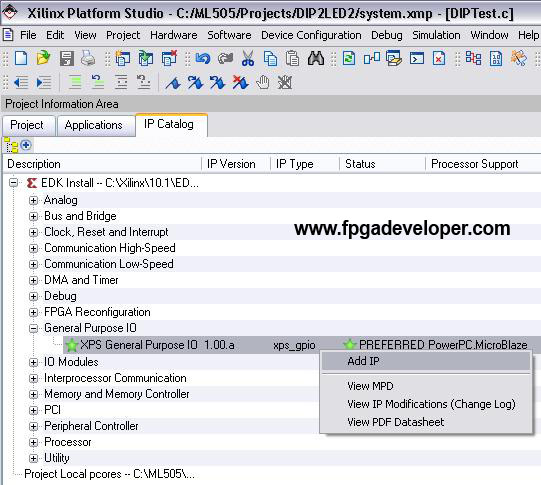541x485 pixels.
Task: Select Add IP from context menu
Action: pos(426,361)
